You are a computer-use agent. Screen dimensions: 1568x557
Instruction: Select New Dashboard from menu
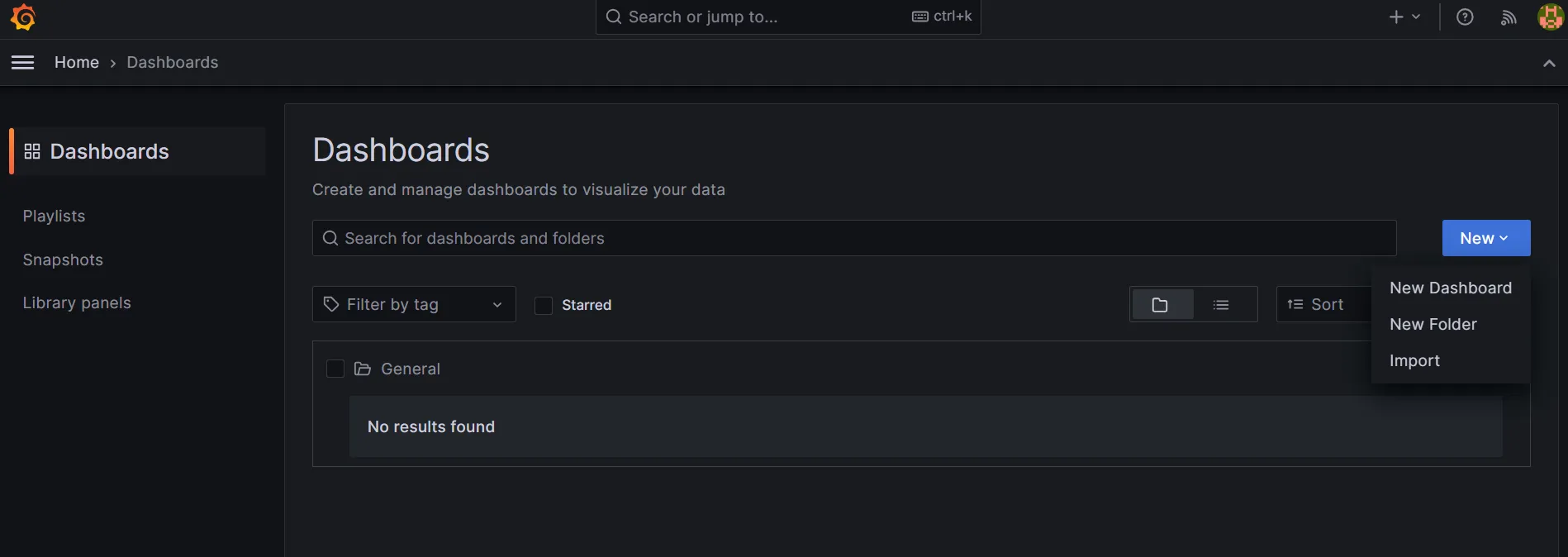click(x=1451, y=288)
